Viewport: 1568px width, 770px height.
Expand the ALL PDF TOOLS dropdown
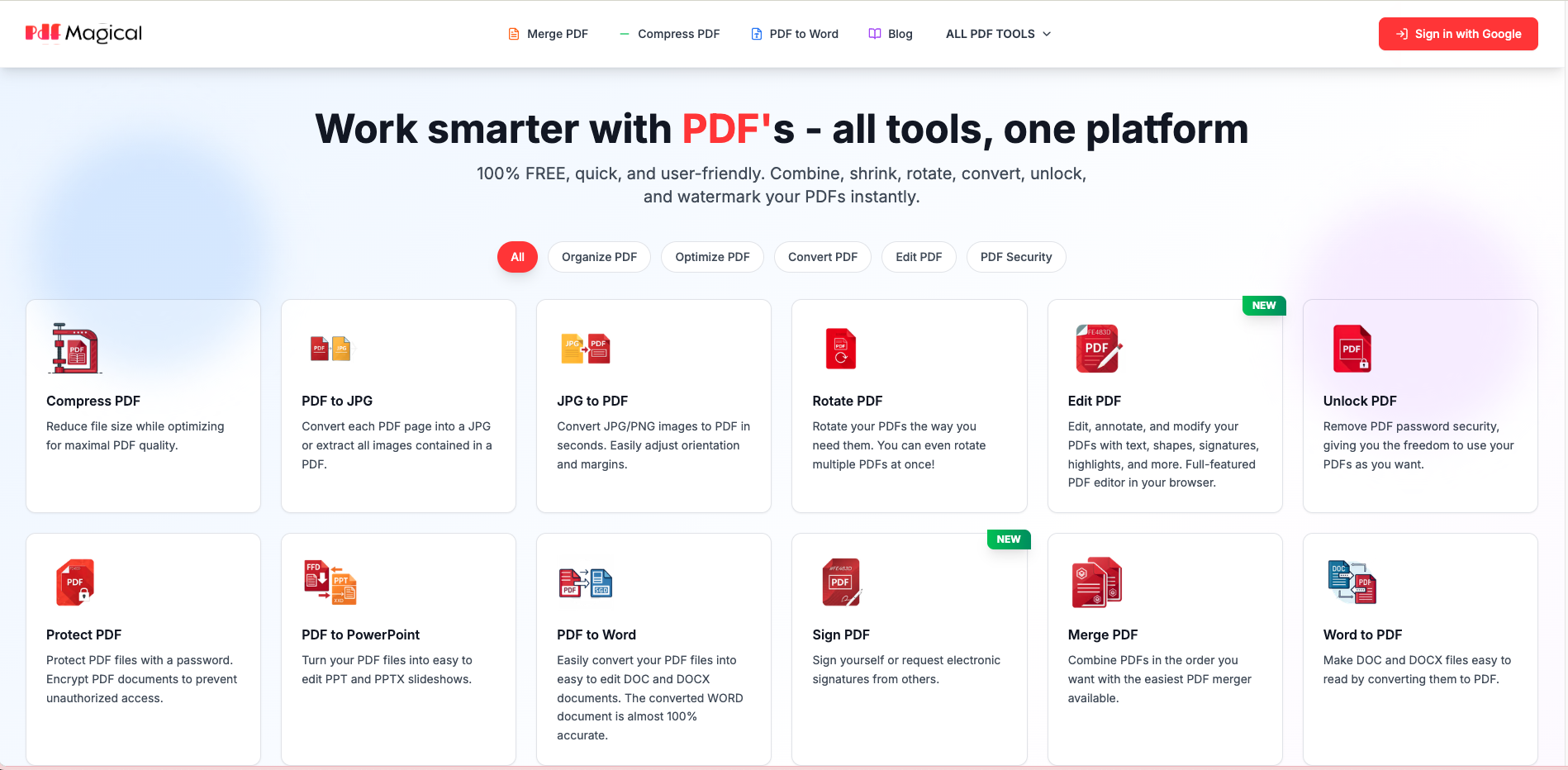pyautogui.click(x=997, y=34)
